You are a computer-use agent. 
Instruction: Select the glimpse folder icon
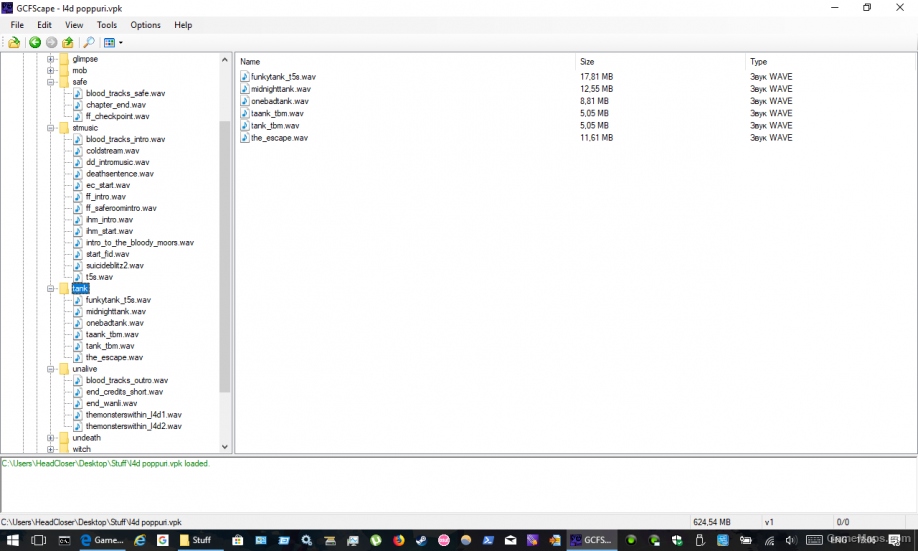[64, 59]
